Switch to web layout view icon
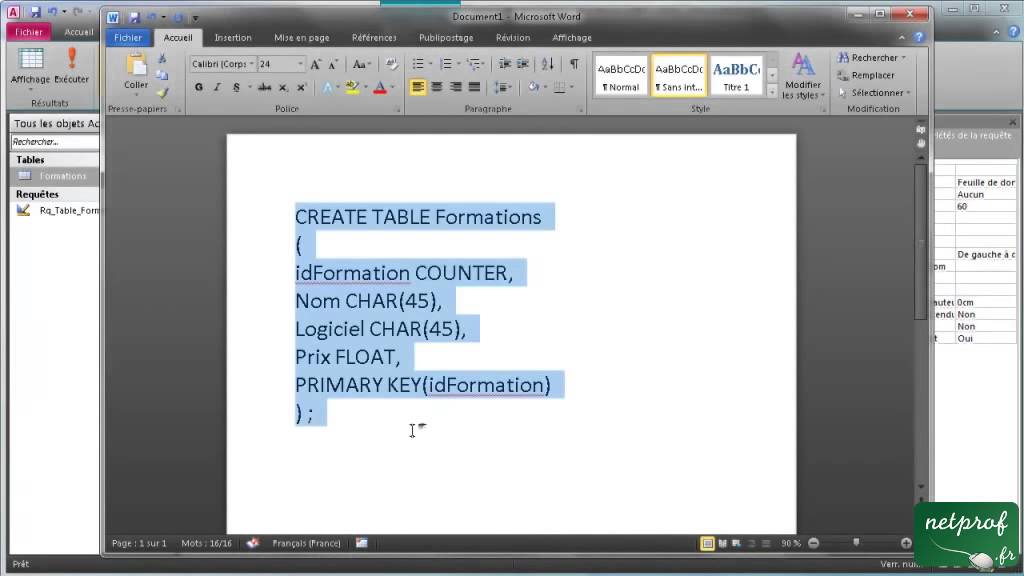 click(737, 543)
